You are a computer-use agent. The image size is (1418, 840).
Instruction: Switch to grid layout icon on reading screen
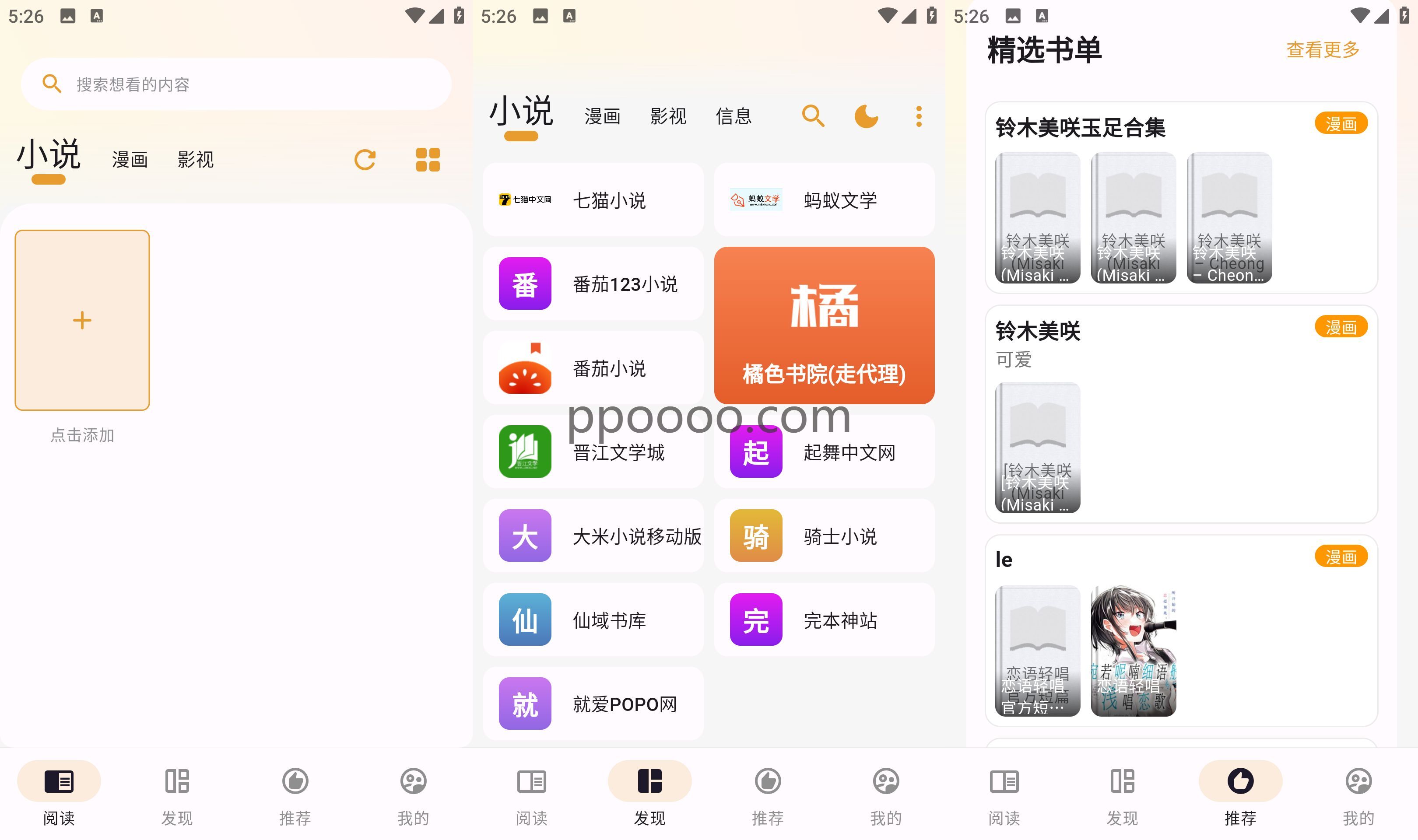click(428, 160)
